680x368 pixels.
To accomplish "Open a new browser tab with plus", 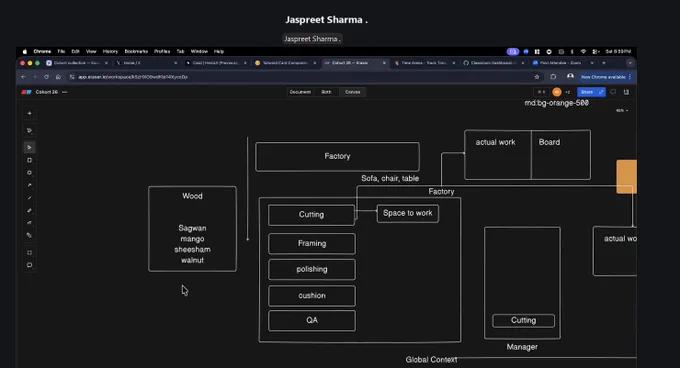I will pos(604,63).
